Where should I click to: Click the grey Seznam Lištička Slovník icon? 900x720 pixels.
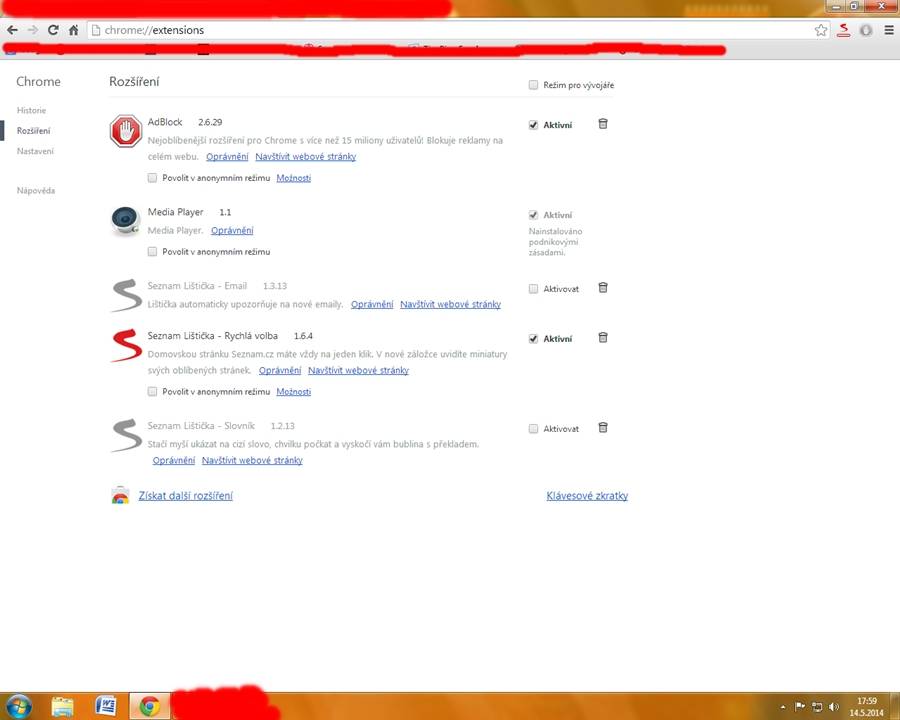(126, 435)
